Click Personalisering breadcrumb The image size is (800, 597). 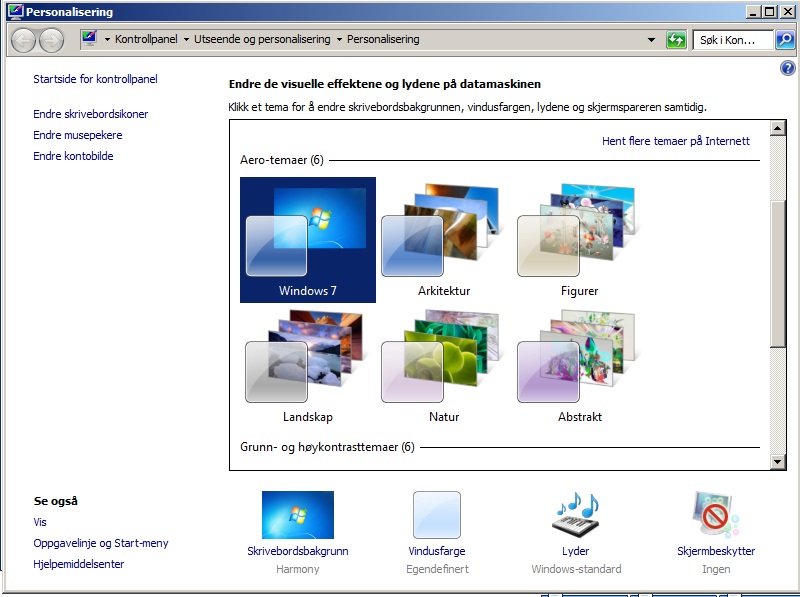[x=383, y=39]
